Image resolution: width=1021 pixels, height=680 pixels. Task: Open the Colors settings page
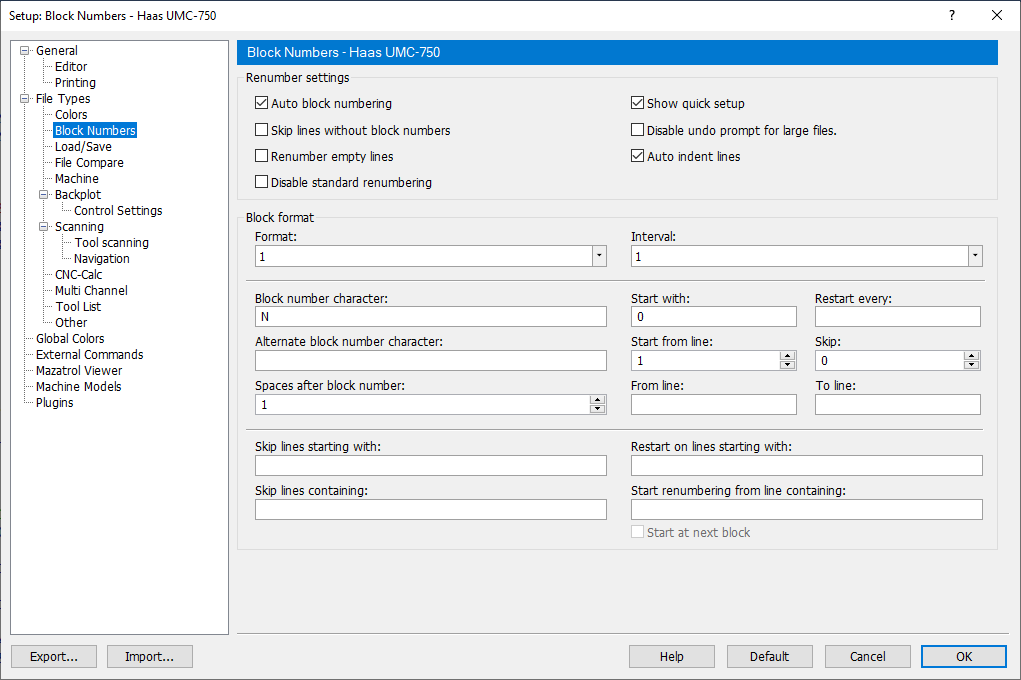tap(70, 114)
